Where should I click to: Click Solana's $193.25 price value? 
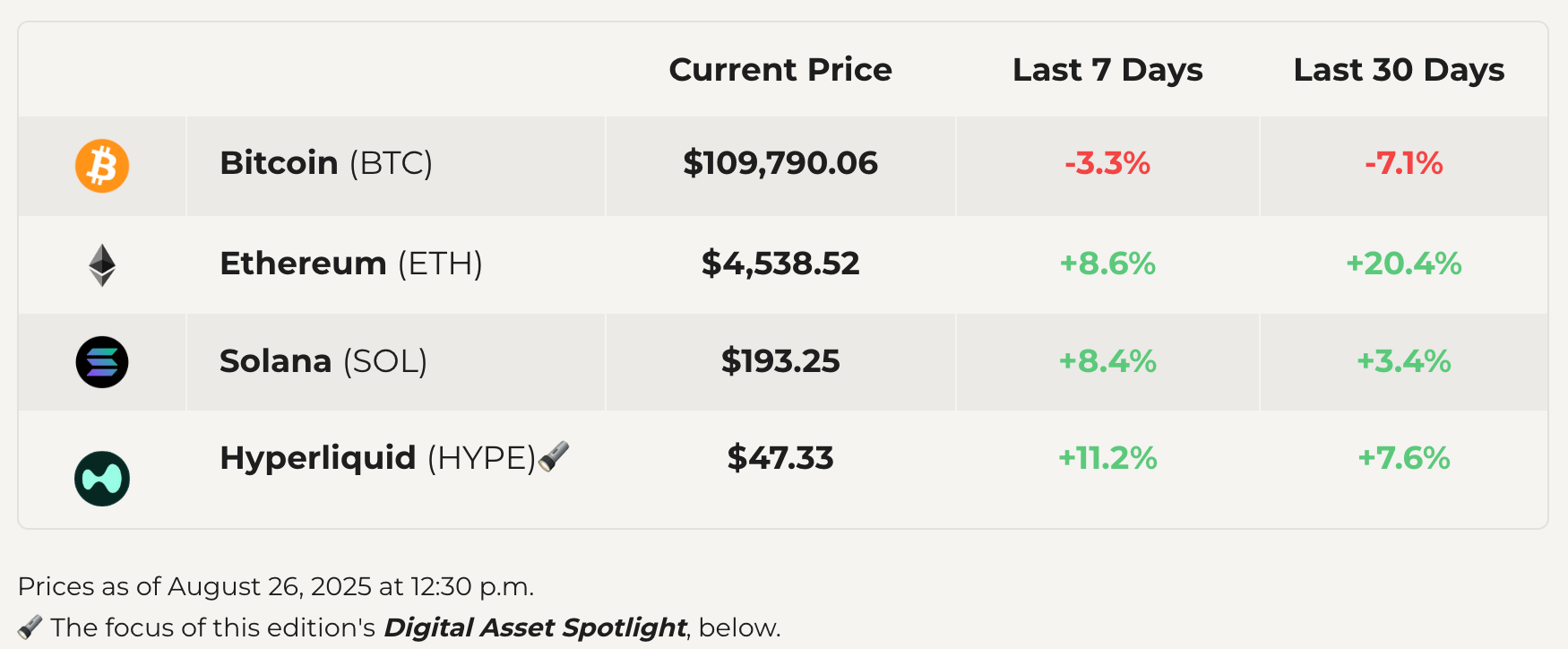780,361
